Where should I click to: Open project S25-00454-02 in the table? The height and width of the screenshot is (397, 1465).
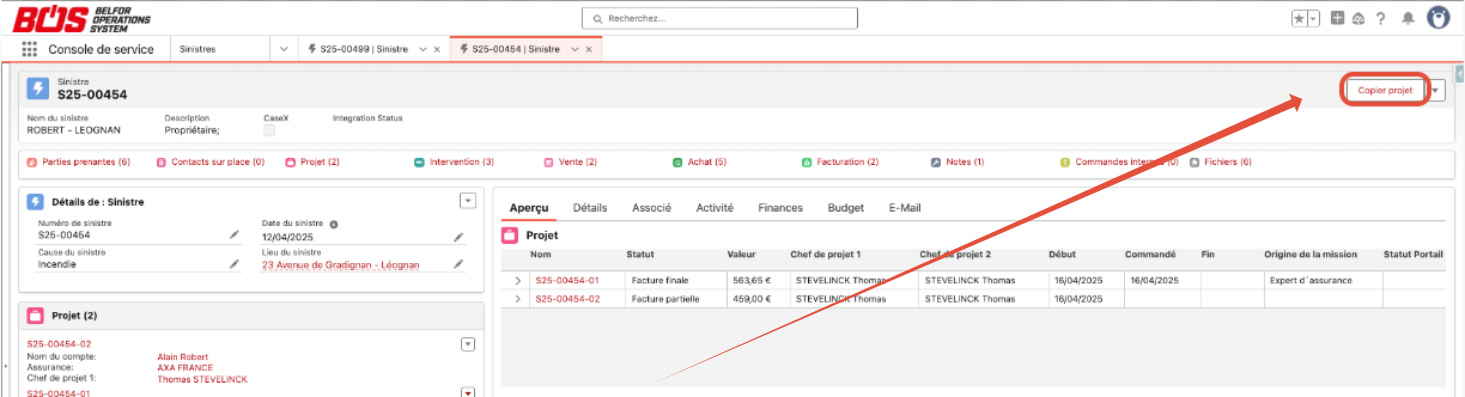(x=567, y=299)
